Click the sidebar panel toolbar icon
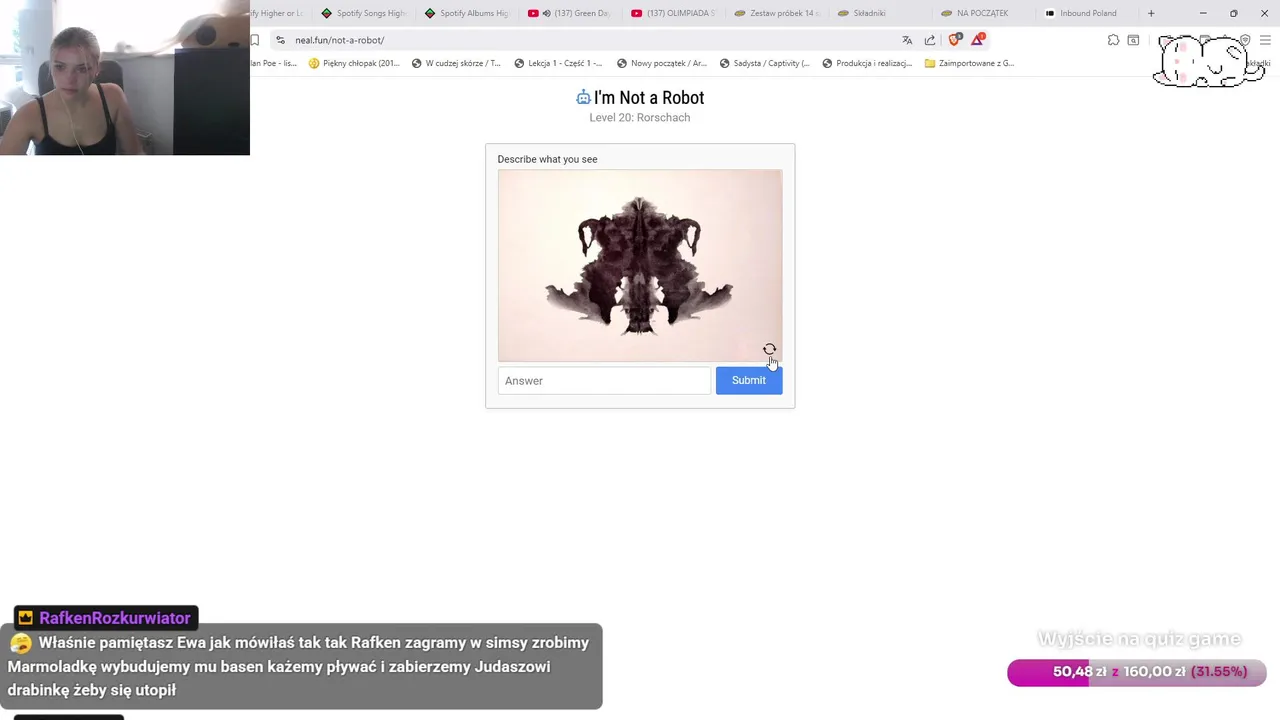Image resolution: width=1280 pixels, height=720 pixels. (1133, 40)
